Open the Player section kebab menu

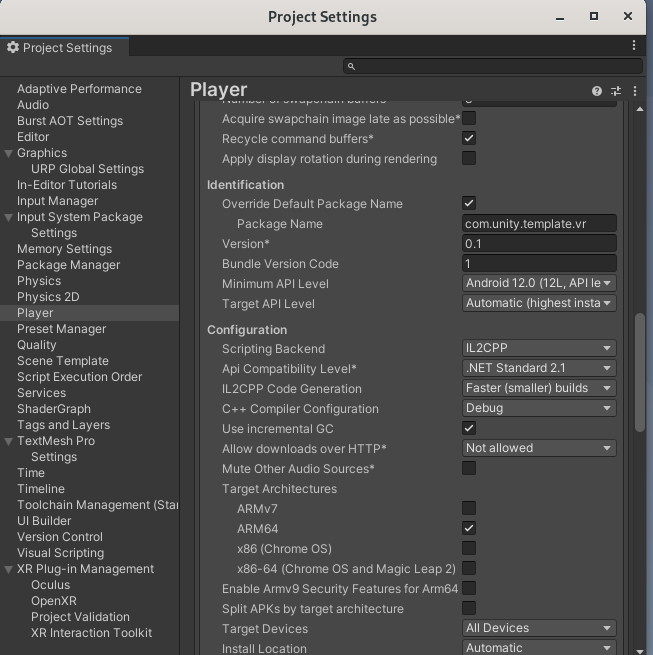(634, 90)
